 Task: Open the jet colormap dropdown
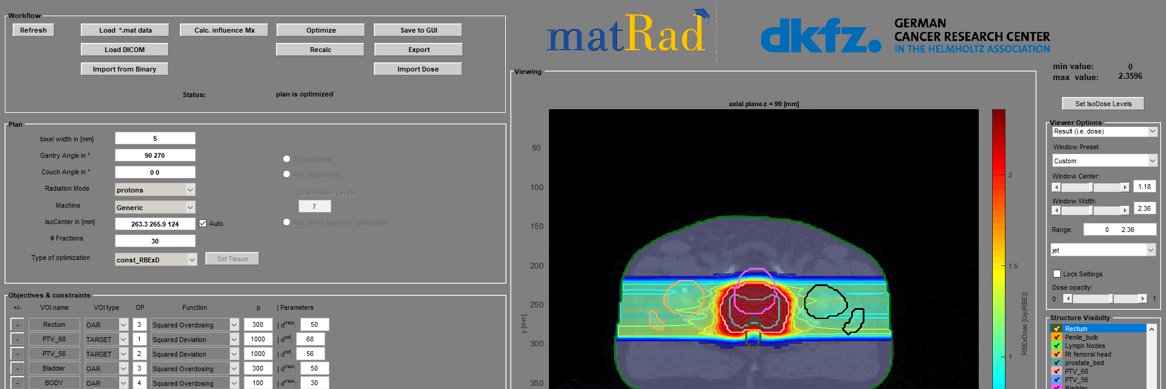(1104, 251)
